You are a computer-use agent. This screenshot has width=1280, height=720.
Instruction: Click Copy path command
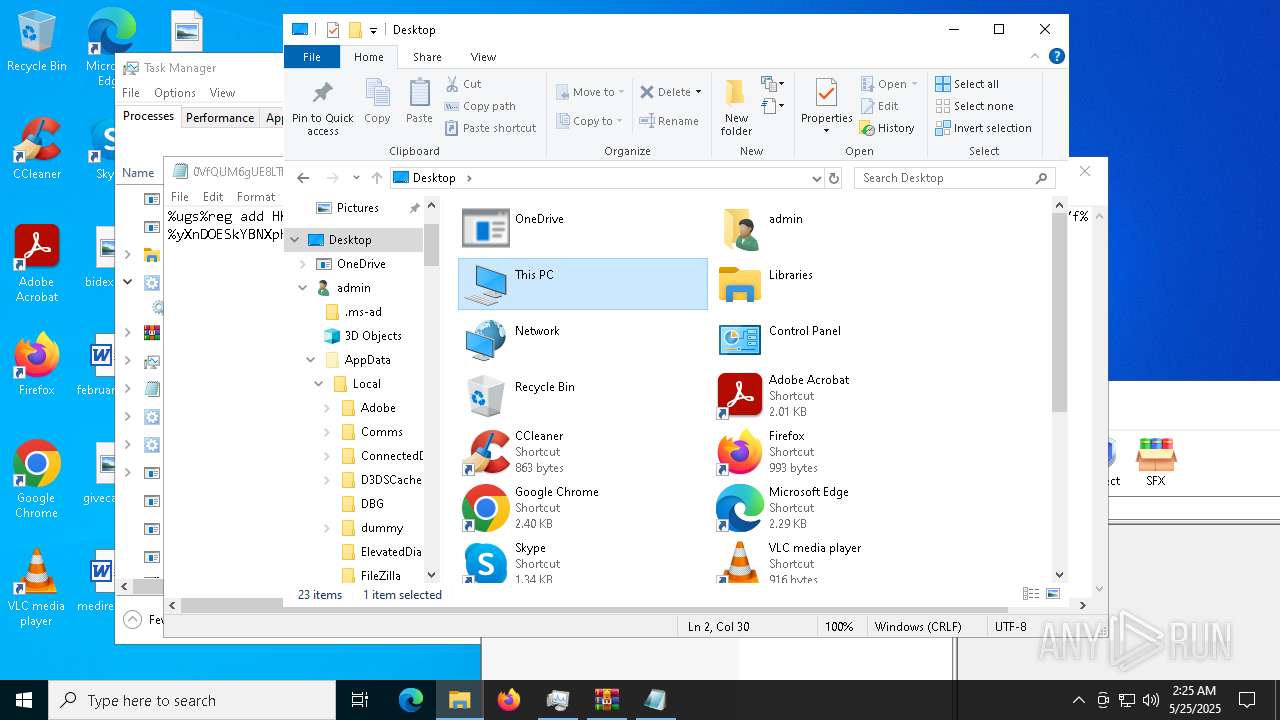(x=480, y=106)
